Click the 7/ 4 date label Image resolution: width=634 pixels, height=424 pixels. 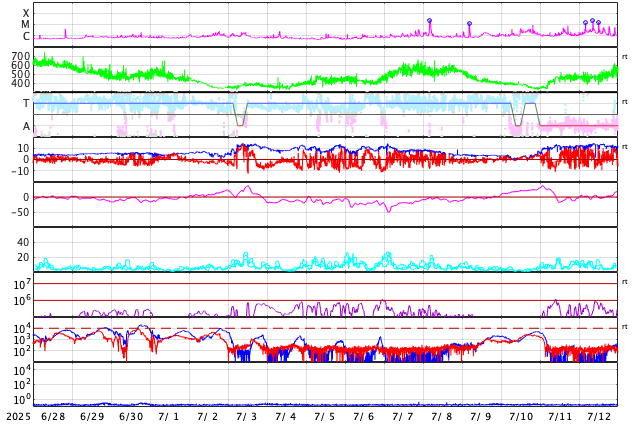[x=286, y=417]
